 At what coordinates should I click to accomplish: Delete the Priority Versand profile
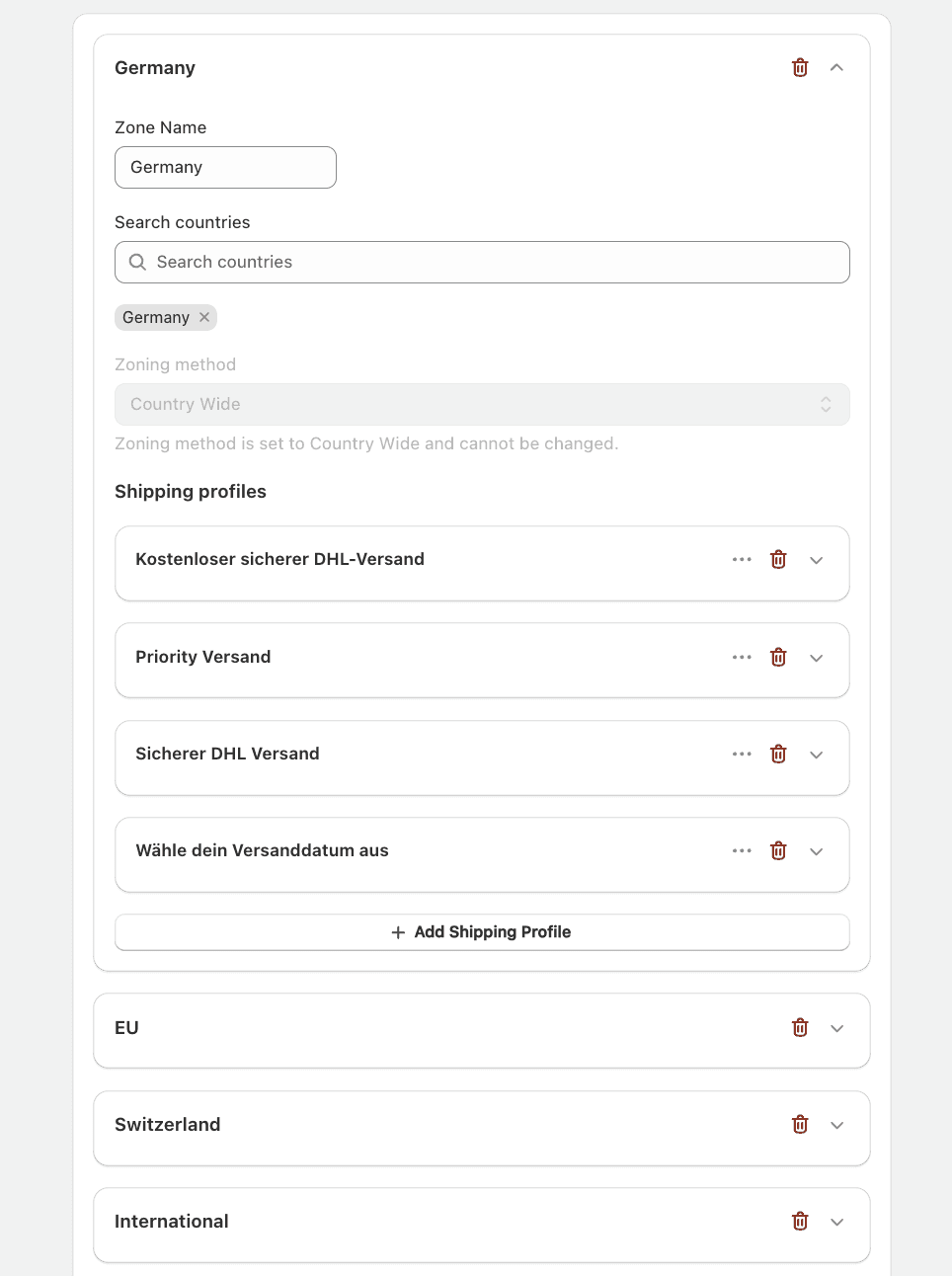coord(778,658)
